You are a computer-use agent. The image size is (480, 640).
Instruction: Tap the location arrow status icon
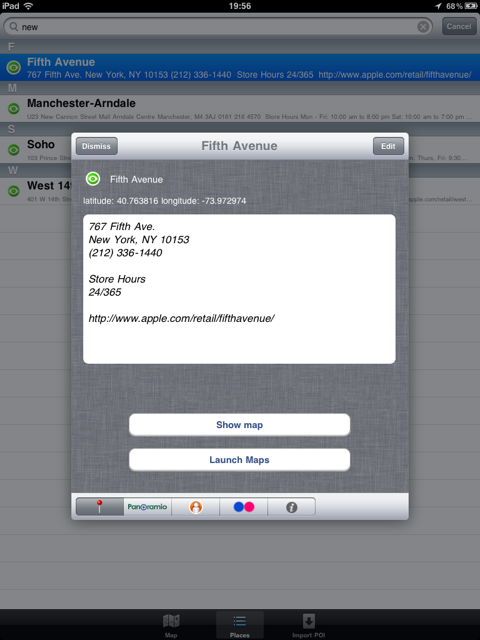coord(438,6)
